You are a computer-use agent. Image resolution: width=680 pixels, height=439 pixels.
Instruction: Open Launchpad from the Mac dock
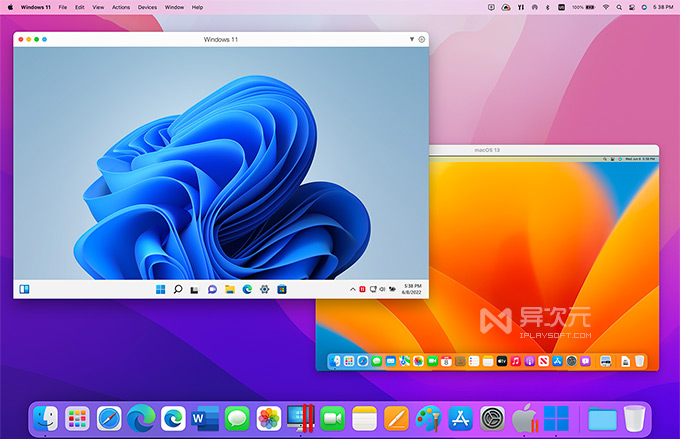[x=77, y=419]
